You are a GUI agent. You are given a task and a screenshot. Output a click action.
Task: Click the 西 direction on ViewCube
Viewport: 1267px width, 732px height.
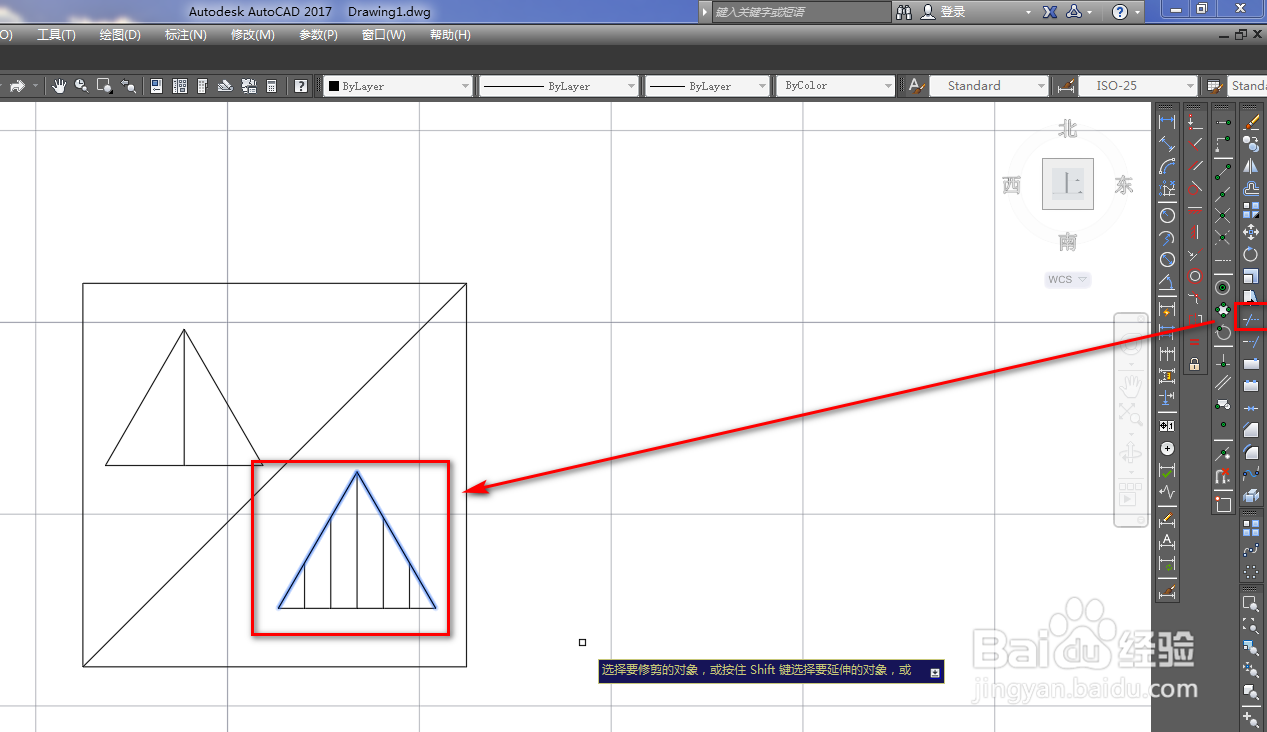click(1012, 185)
